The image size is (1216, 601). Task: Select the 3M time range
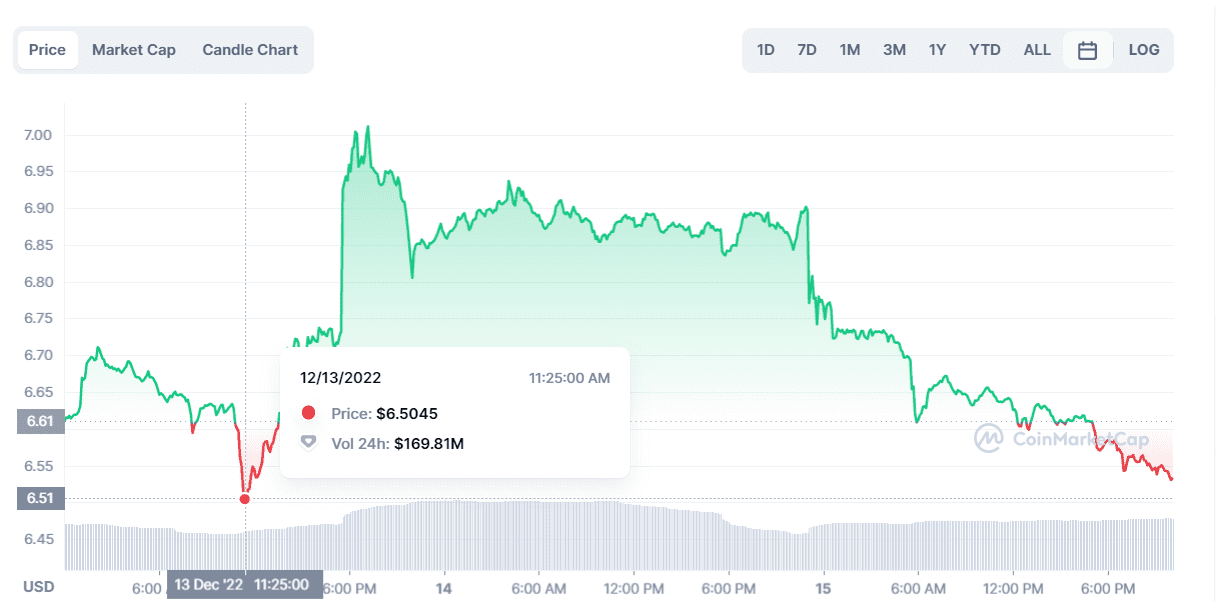[893, 49]
